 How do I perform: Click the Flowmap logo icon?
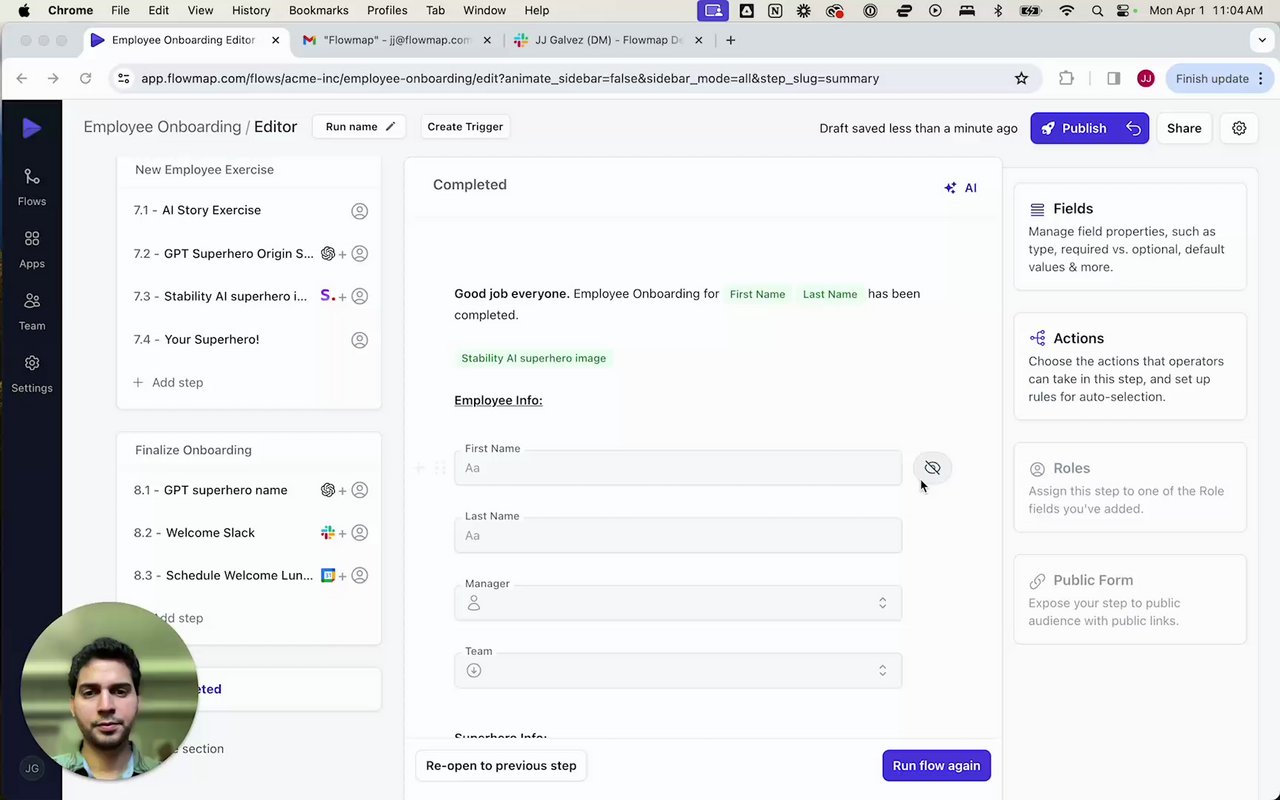(31, 128)
